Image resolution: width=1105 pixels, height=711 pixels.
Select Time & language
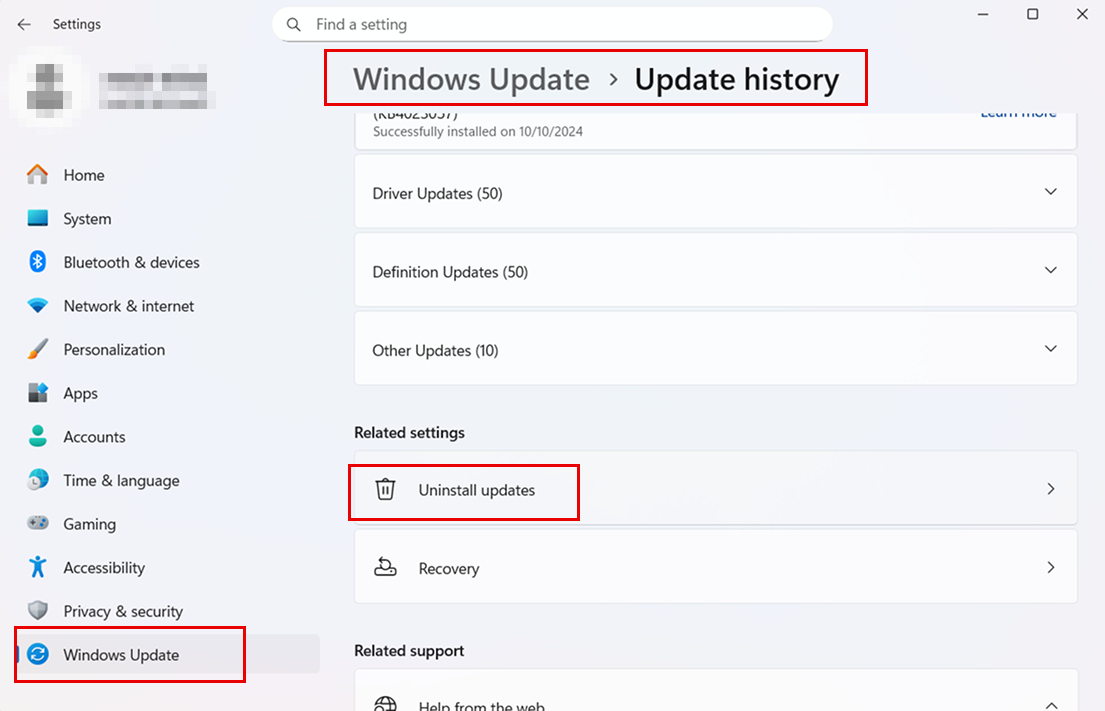(121, 481)
